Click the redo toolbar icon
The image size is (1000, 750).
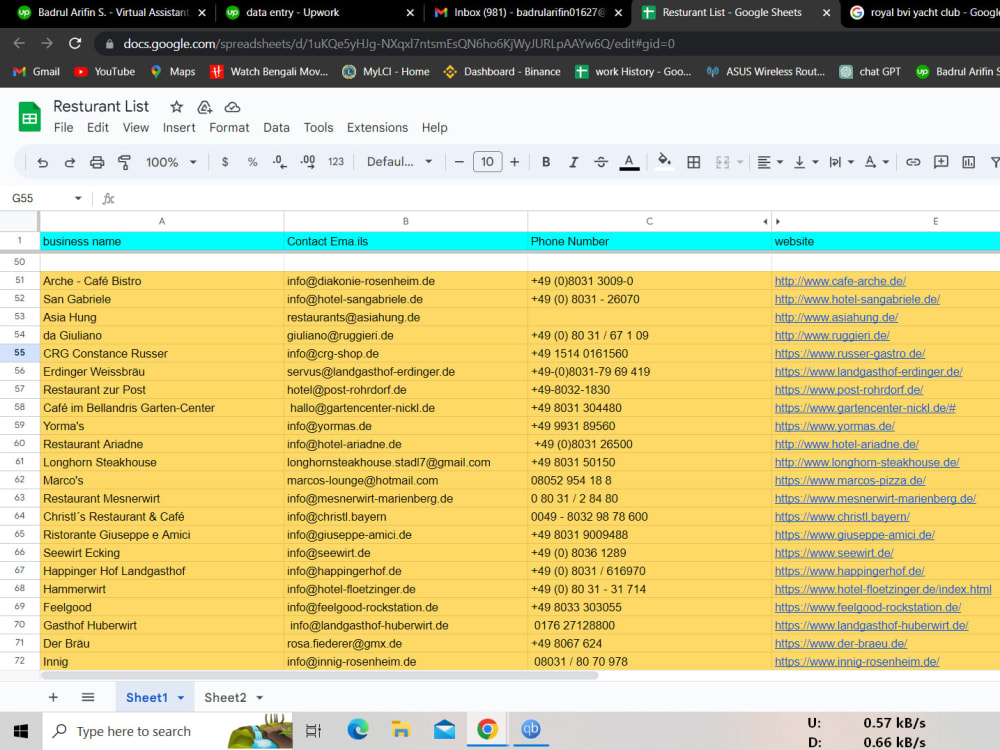pos(70,163)
